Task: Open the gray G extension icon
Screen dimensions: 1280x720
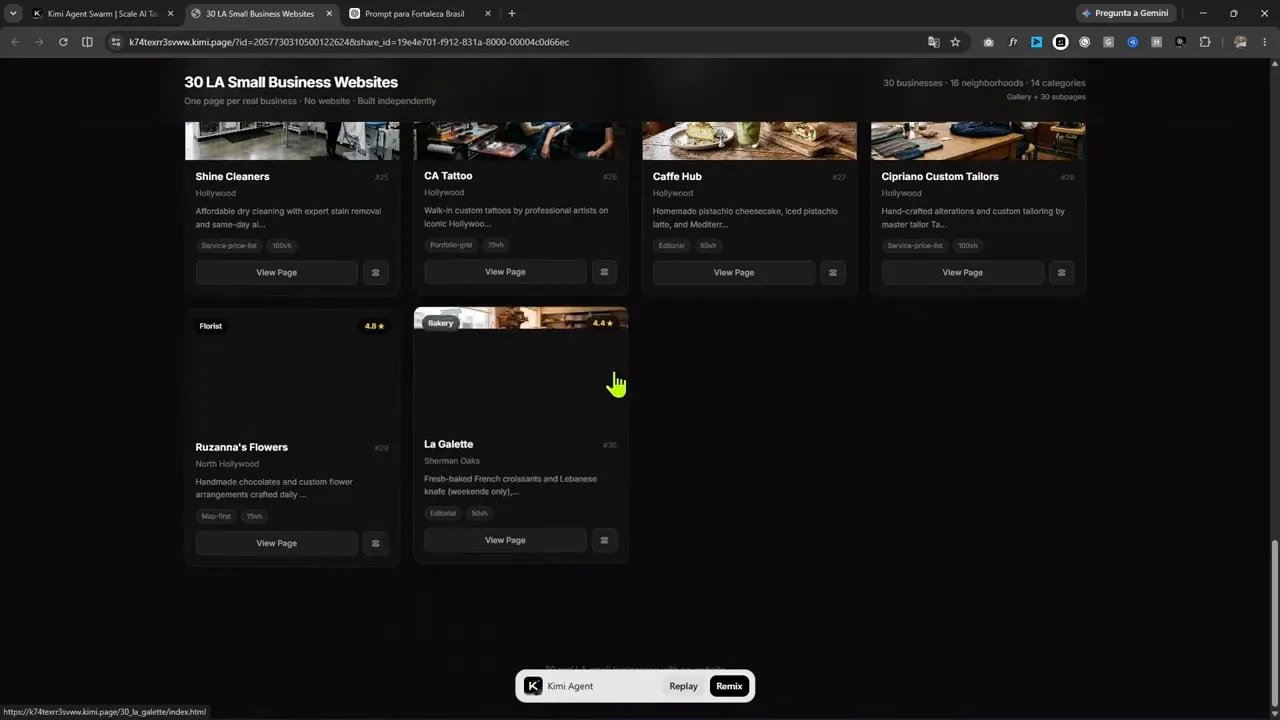Action: tap(1108, 42)
